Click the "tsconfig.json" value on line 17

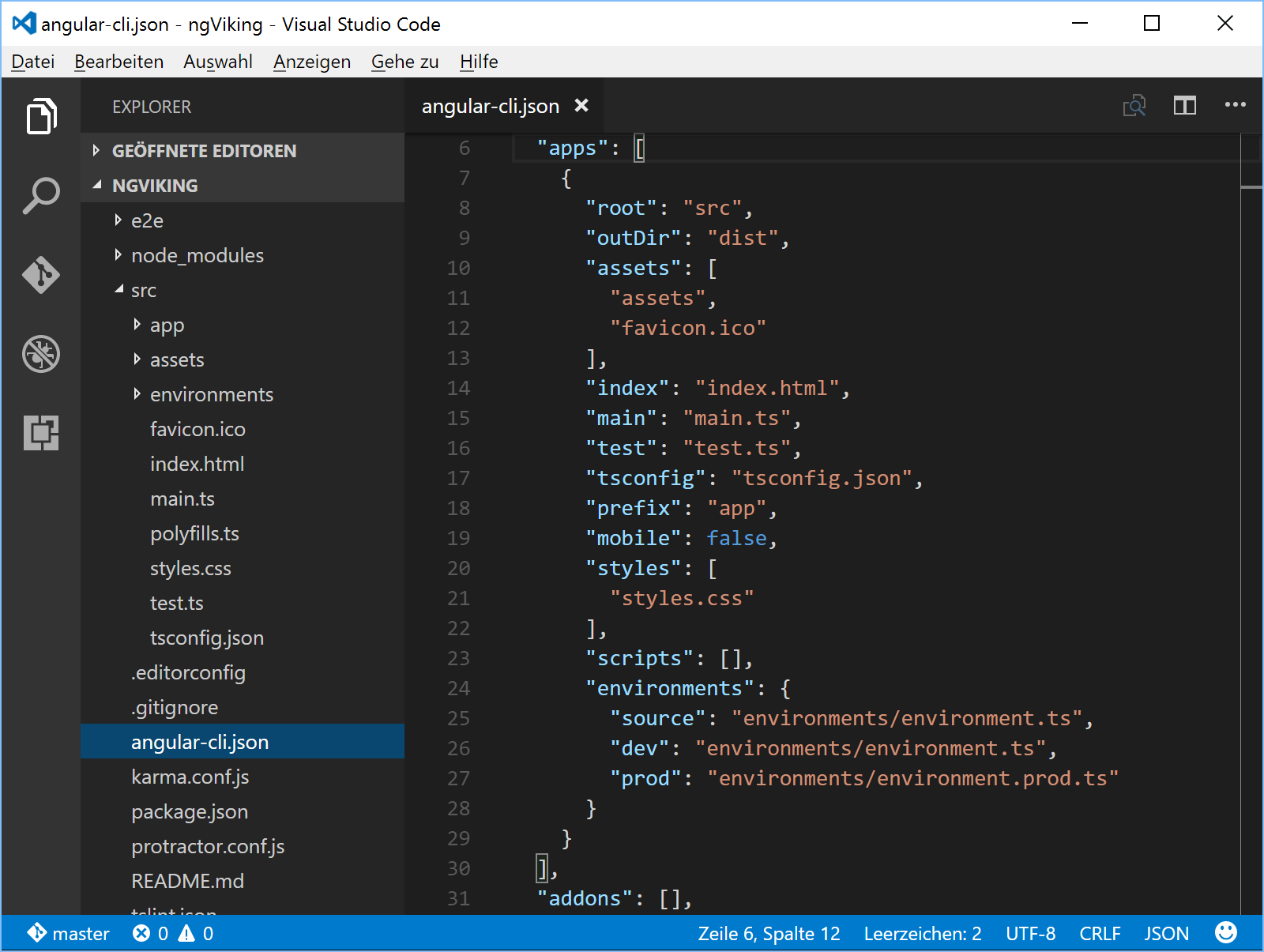pos(822,478)
